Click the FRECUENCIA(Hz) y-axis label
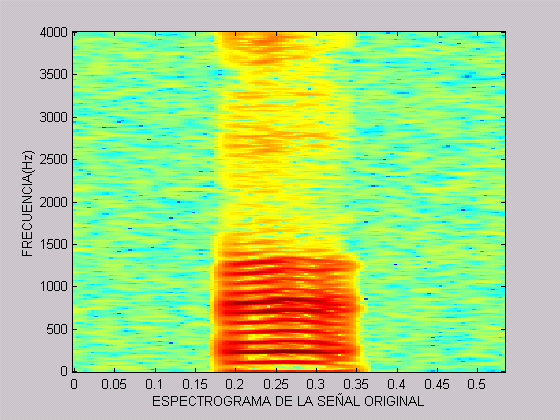The width and height of the screenshot is (560, 420). 27,203
